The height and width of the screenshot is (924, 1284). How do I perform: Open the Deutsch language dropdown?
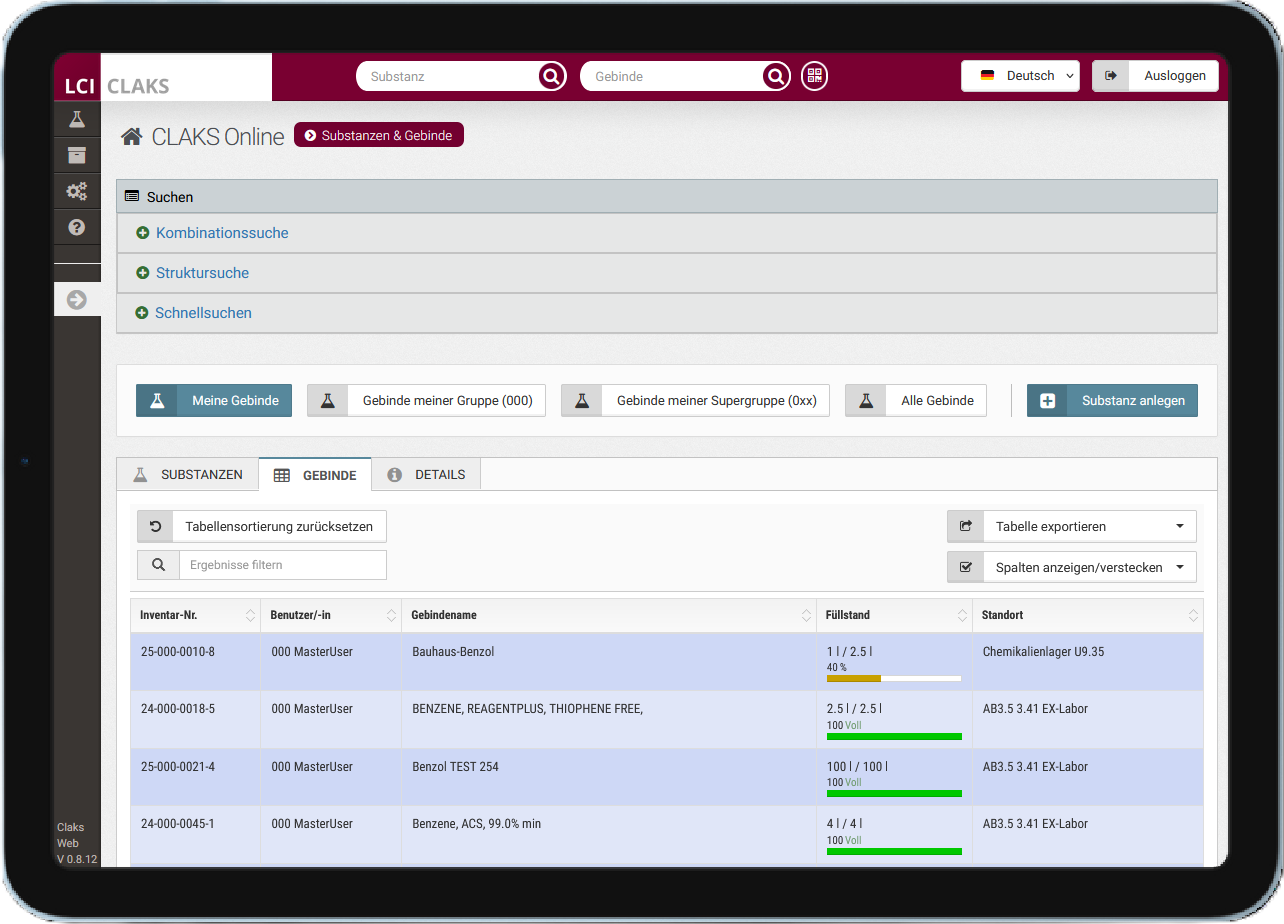tap(1020, 76)
